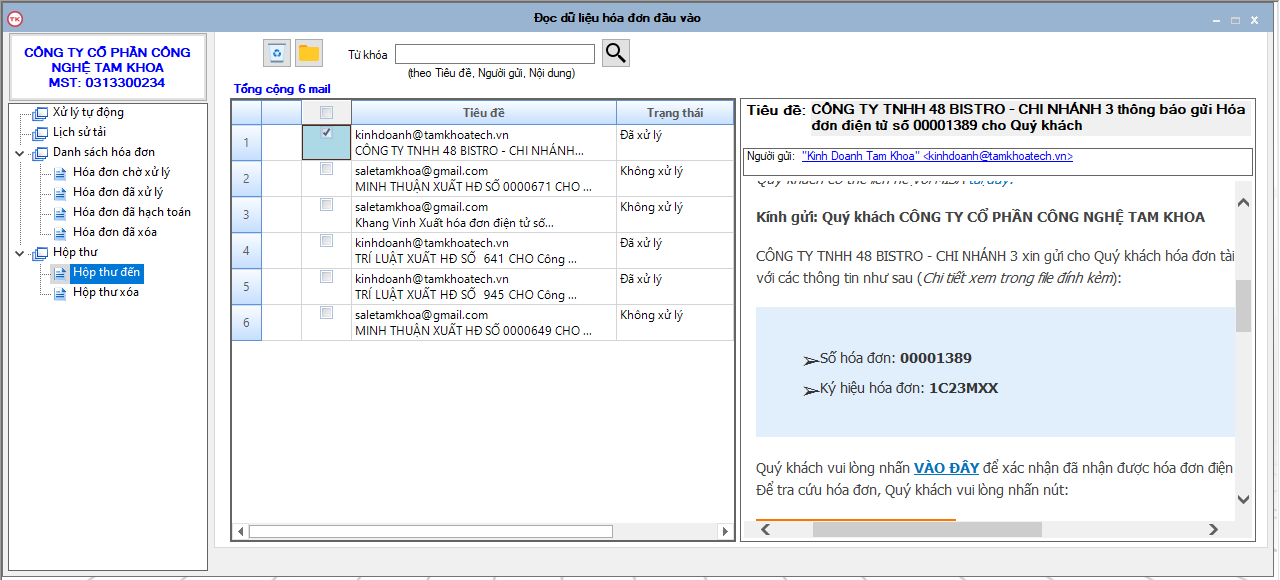Image resolution: width=1280 pixels, height=580 pixels.
Task: Select Hóa đơn đã xóa in tree
Action: click(x=114, y=232)
